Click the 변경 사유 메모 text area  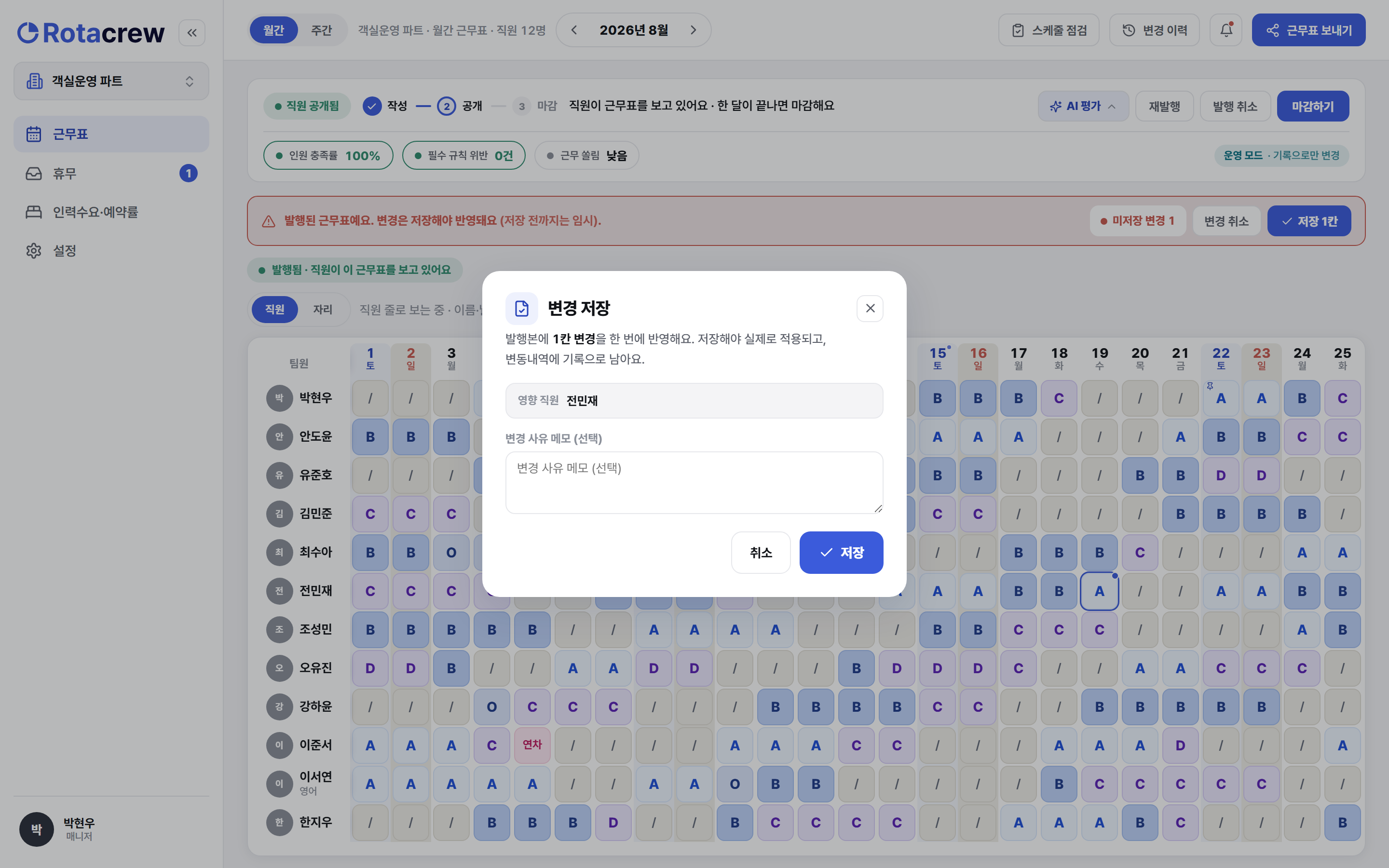[x=694, y=482]
